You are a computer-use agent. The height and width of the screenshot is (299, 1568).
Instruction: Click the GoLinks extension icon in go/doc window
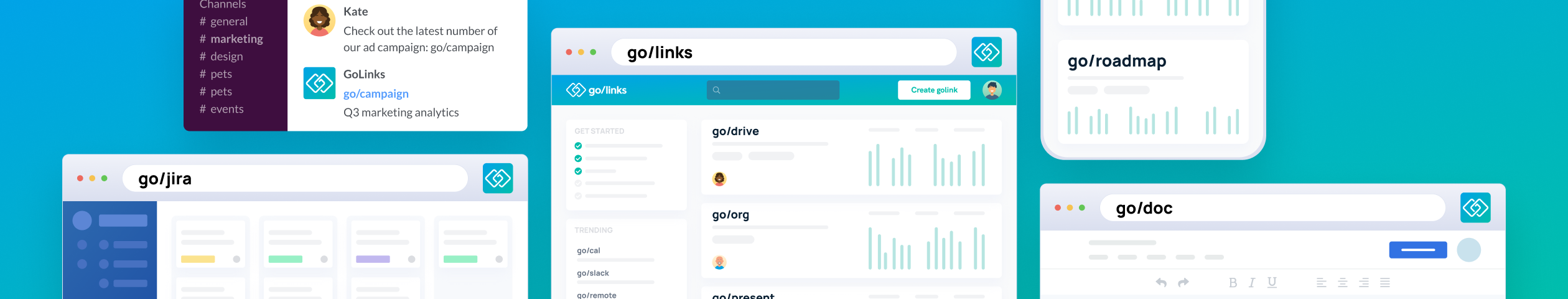point(1475,208)
